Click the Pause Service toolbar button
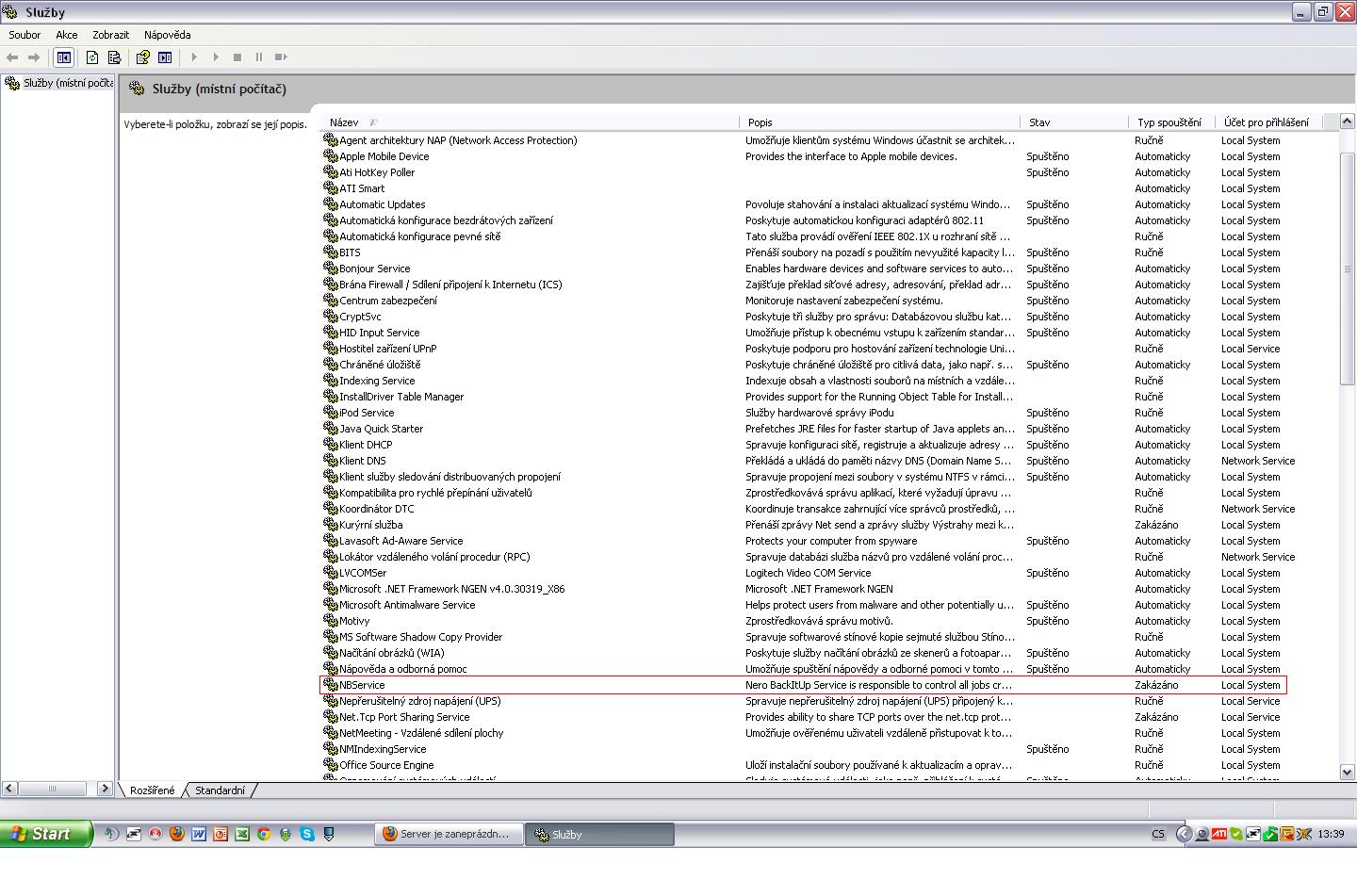Screen dimensions: 1357x896 [x=259, y=57]
